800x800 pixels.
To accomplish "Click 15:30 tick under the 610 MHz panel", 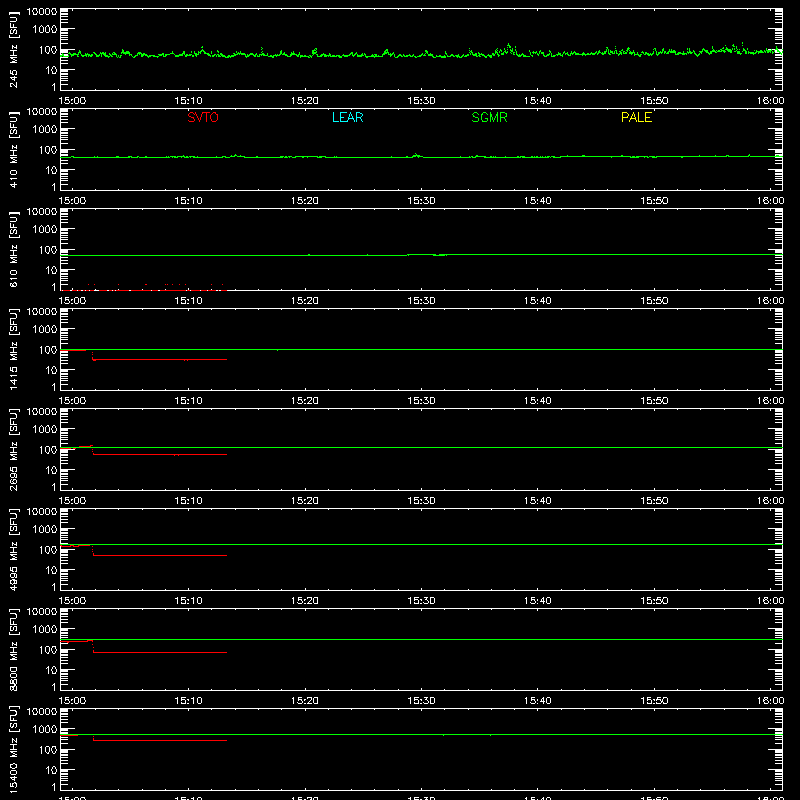I will [x=421, y=301].
